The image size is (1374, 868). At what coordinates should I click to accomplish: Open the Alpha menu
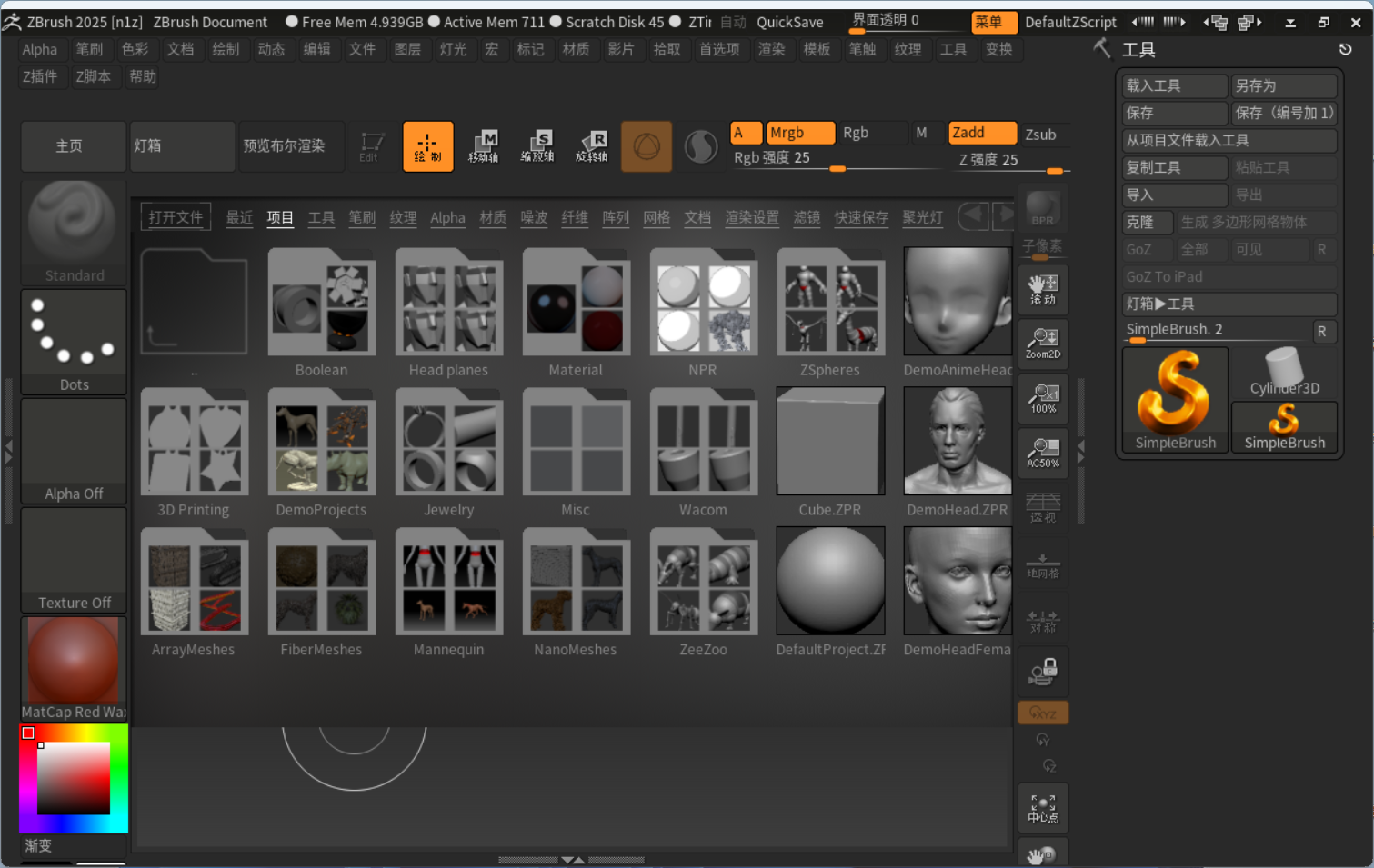click(40, 49)
